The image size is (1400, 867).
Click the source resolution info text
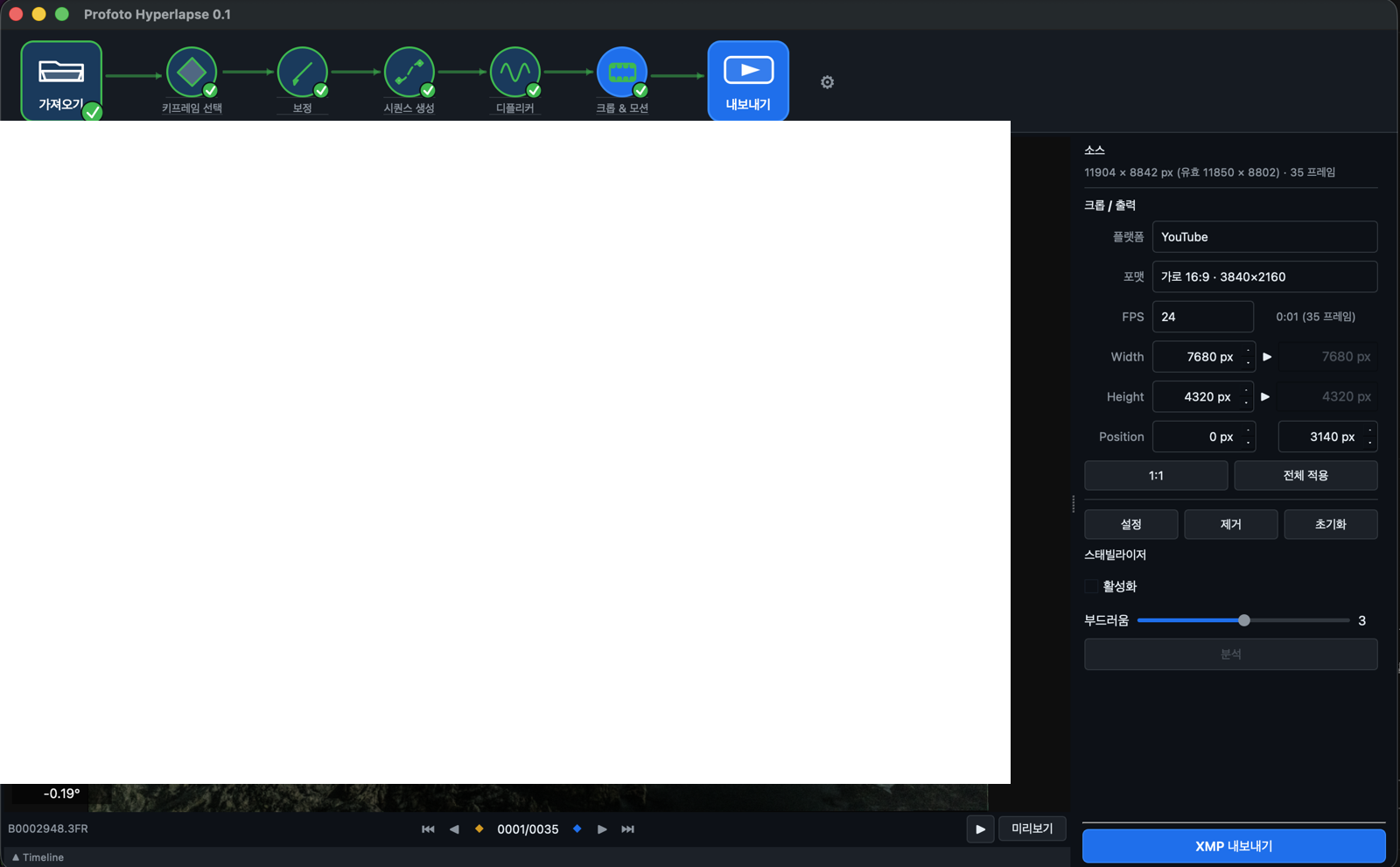(1210, 172)
